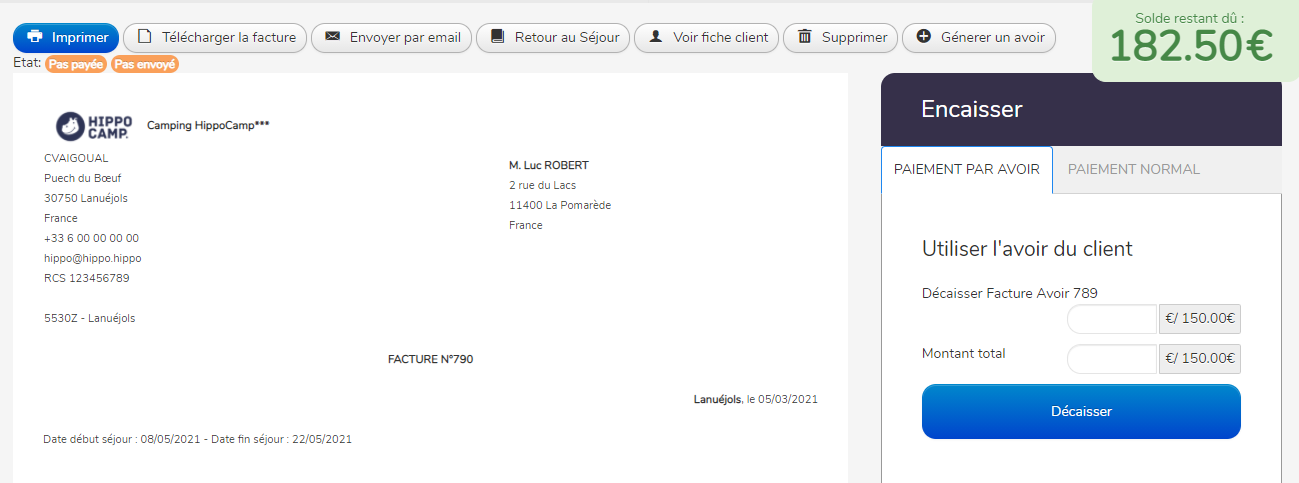1299x483 pixels.
Task: Click the Pas envoyé status badge
Action: (144, 64)
